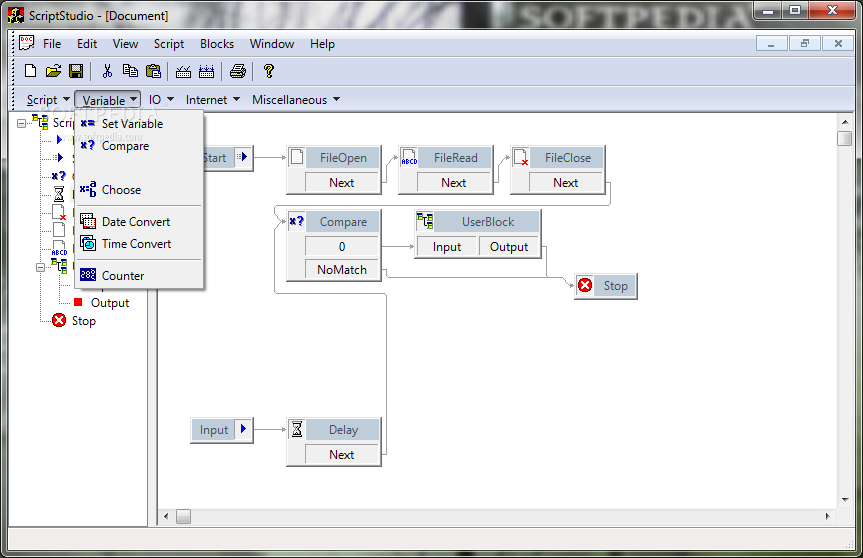The width and height of the screenshot is (863, 558).
Task: Click the canvas scroll down arrow
Action: [845, 500]
